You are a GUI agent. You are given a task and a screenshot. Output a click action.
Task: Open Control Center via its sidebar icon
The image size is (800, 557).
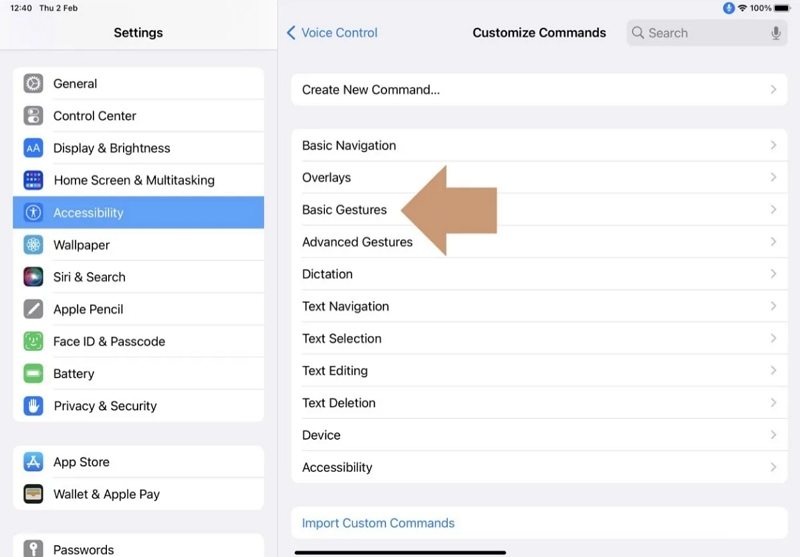pos(34,116)
